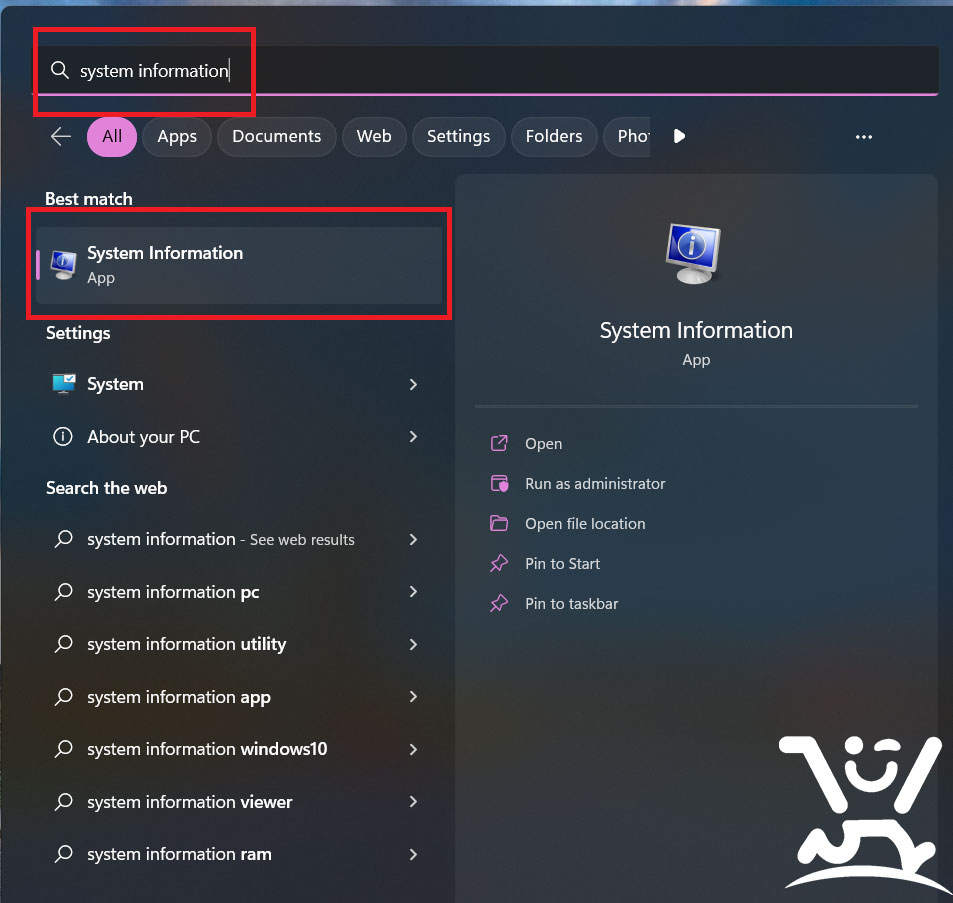Open the System settings result
This screenshot has height=903, width=953.
pos(239,384)
